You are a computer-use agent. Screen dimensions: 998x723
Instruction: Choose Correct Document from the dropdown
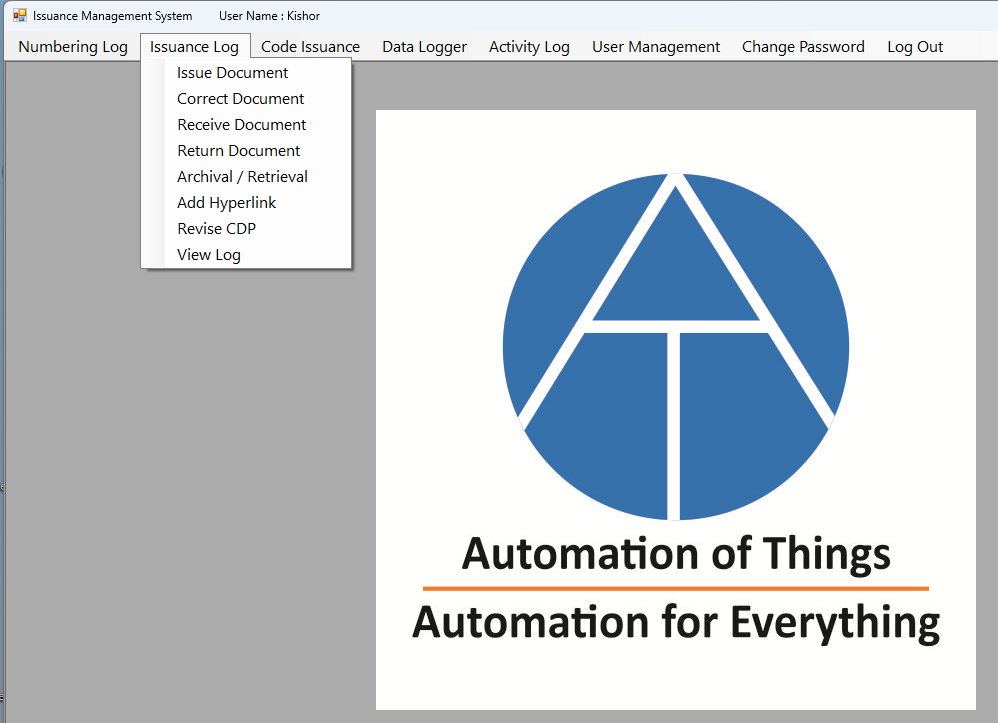(246, 99)
